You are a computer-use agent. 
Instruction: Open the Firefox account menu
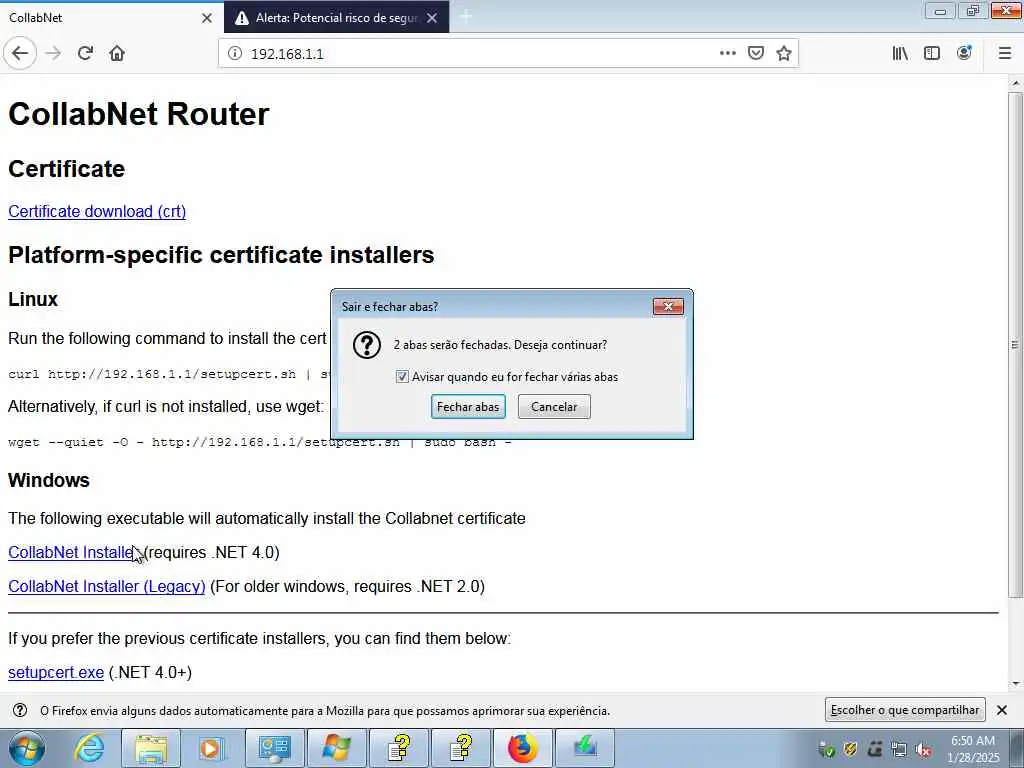click(x=964, y=54)
